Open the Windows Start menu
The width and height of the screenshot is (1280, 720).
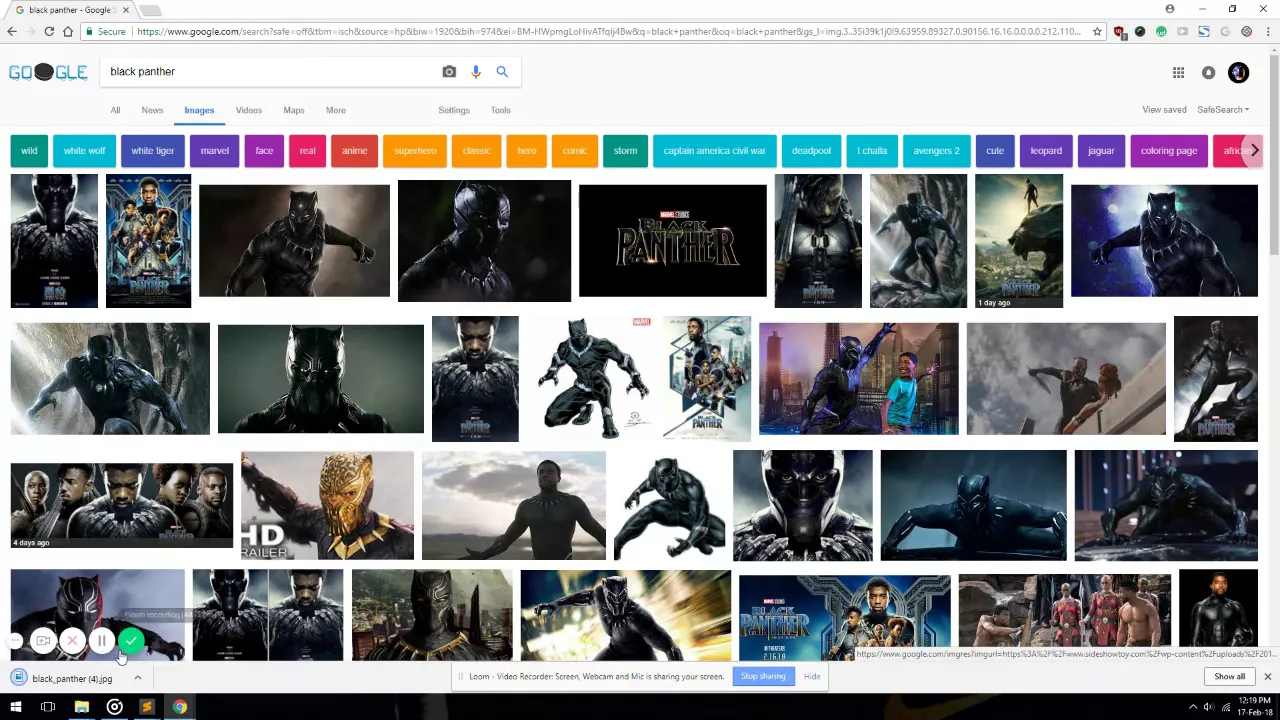(x=15, y=707)
